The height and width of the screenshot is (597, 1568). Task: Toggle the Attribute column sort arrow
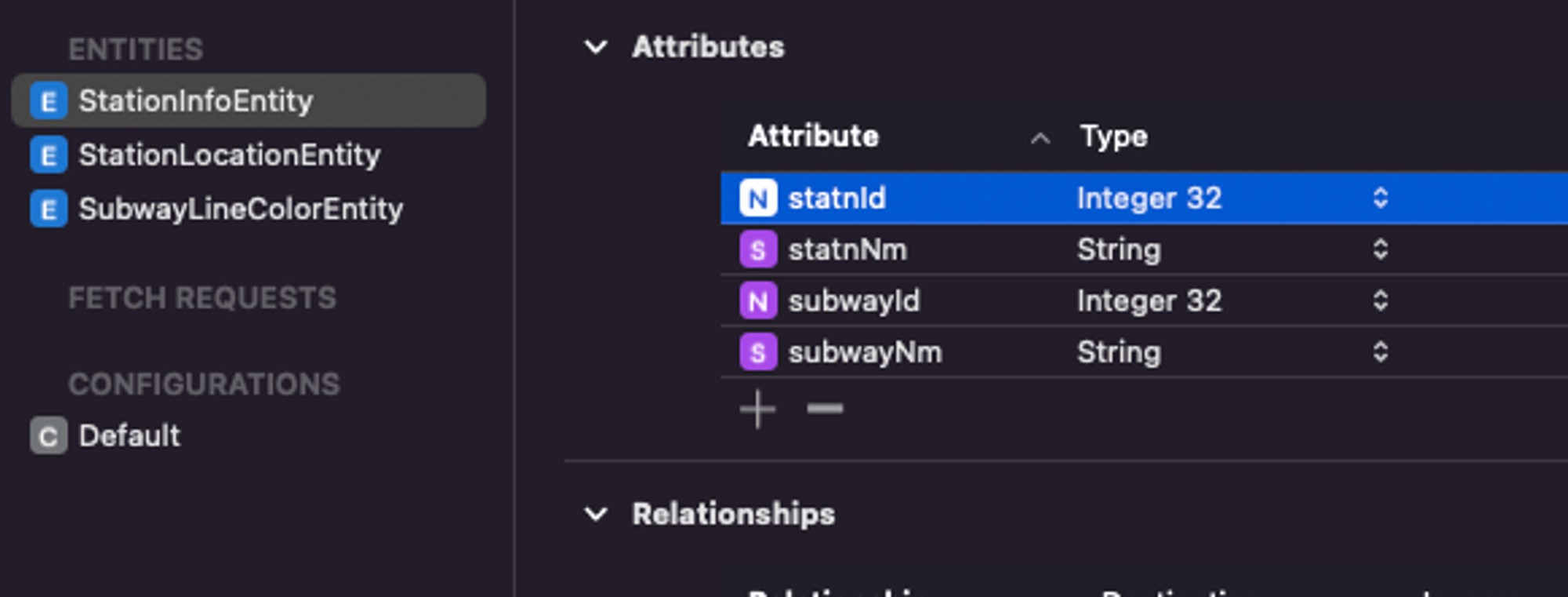tap(1040, 139)
